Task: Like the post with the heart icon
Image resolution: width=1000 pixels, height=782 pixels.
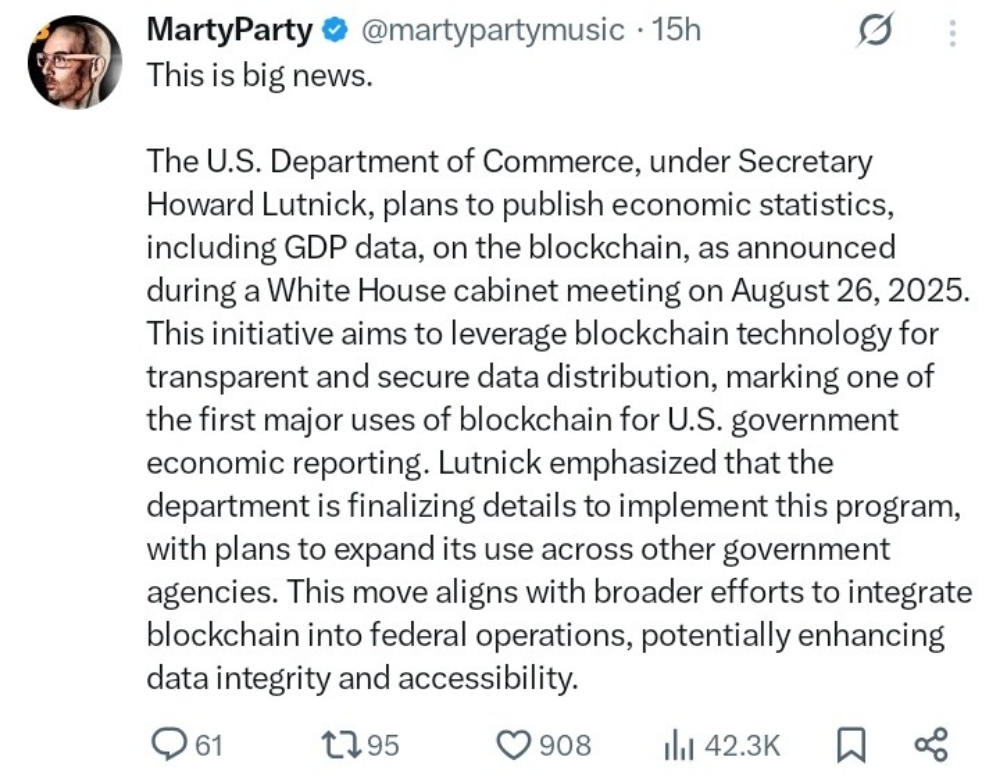Action: coord(513,745)
